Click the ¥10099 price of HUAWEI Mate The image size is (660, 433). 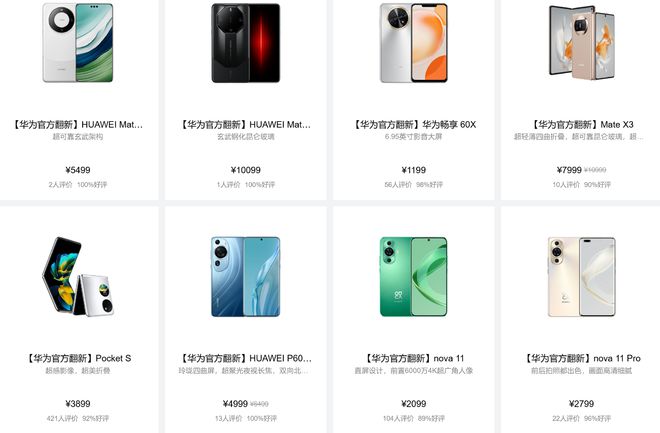point(246,170)
